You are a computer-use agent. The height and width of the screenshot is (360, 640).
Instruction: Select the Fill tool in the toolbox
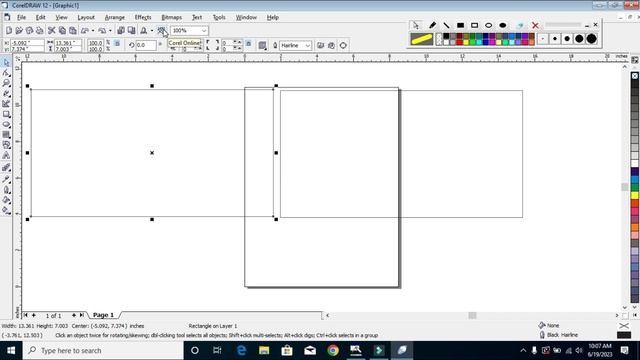[x=6, y=200]
